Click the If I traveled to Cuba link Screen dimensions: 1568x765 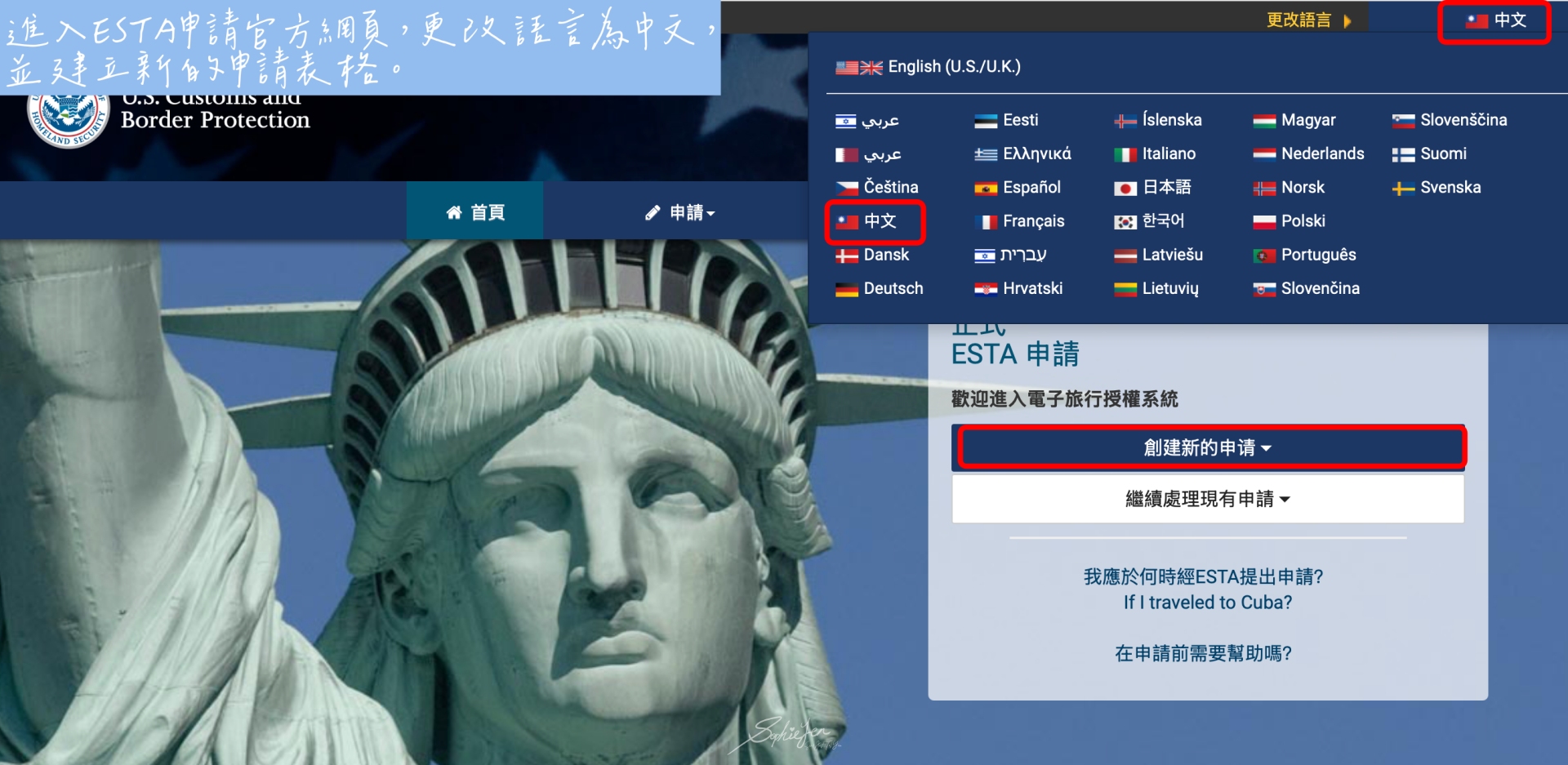1207,603
